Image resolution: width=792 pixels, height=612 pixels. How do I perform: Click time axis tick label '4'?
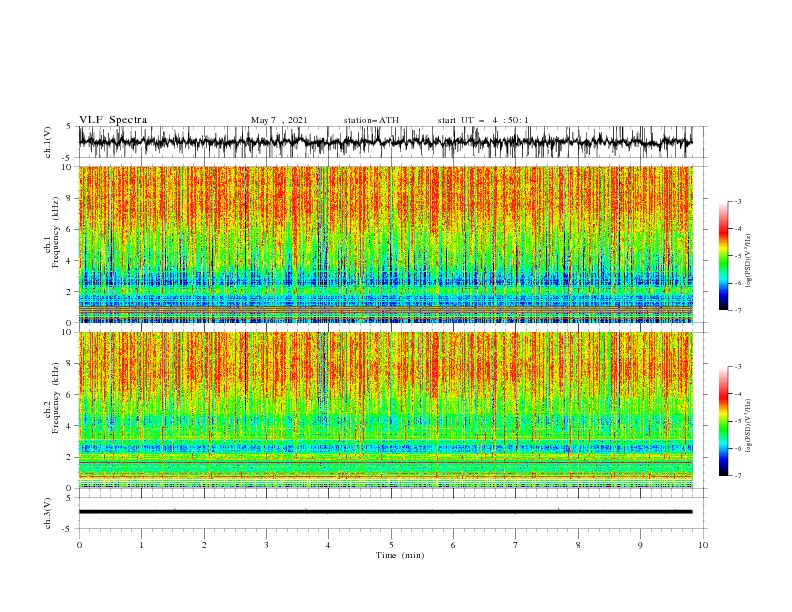(328, 545)
